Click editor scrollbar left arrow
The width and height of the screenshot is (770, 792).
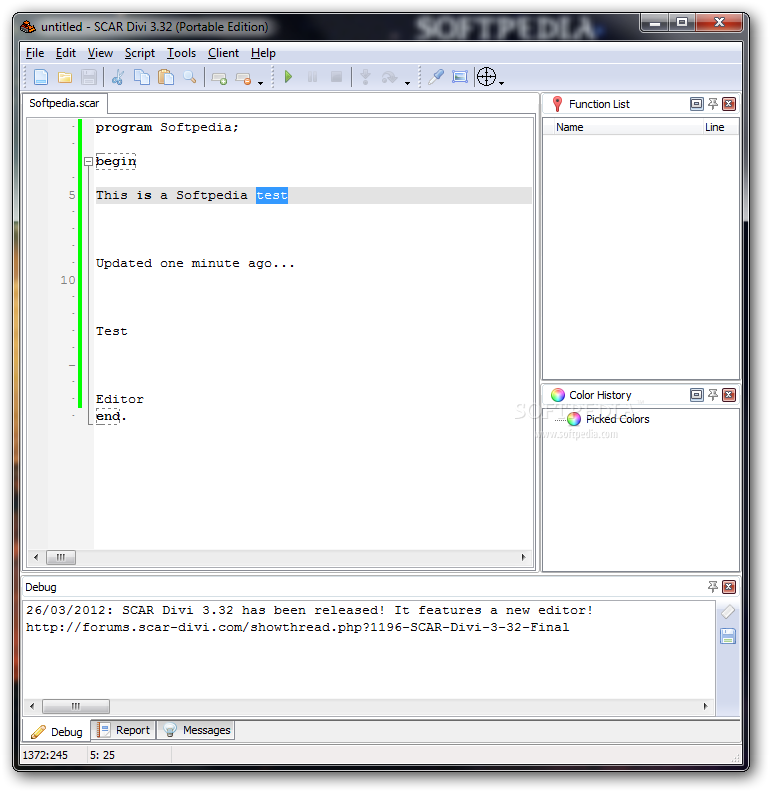point(36,558)
